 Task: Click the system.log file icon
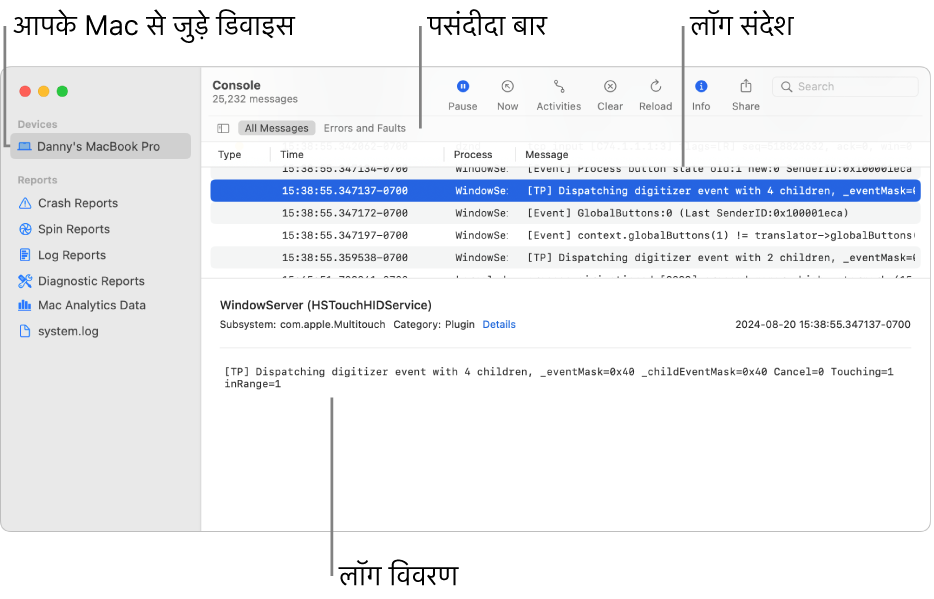tap(25, 331)
